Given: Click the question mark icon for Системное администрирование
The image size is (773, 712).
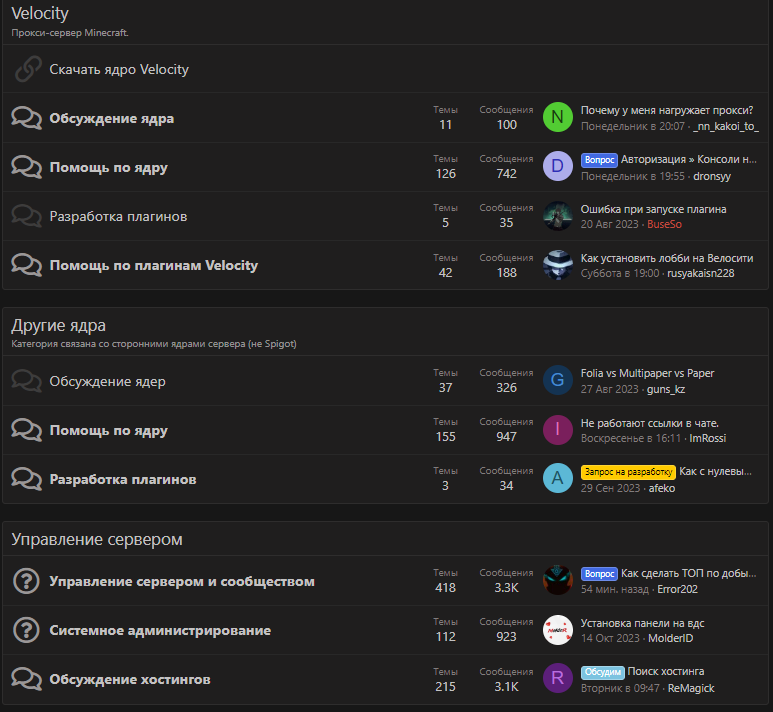Looking at the screenshot, I should point(27,630).
